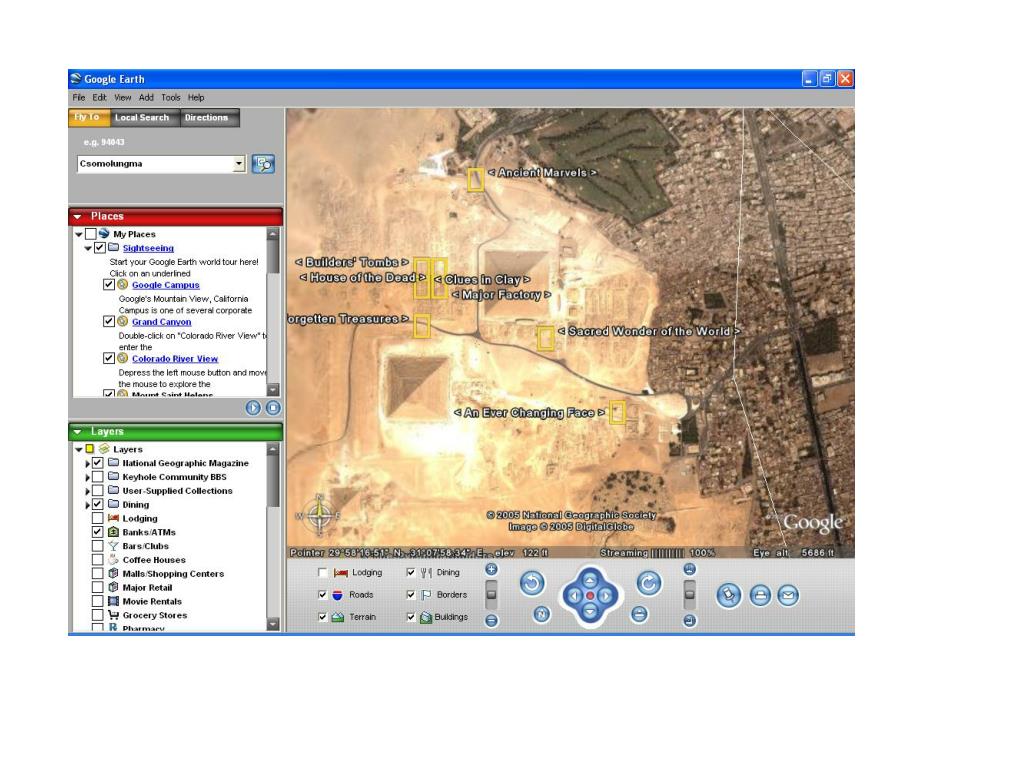The image size is (1024, 768).
Task: Open the View menu
Action: pos(123,97)
